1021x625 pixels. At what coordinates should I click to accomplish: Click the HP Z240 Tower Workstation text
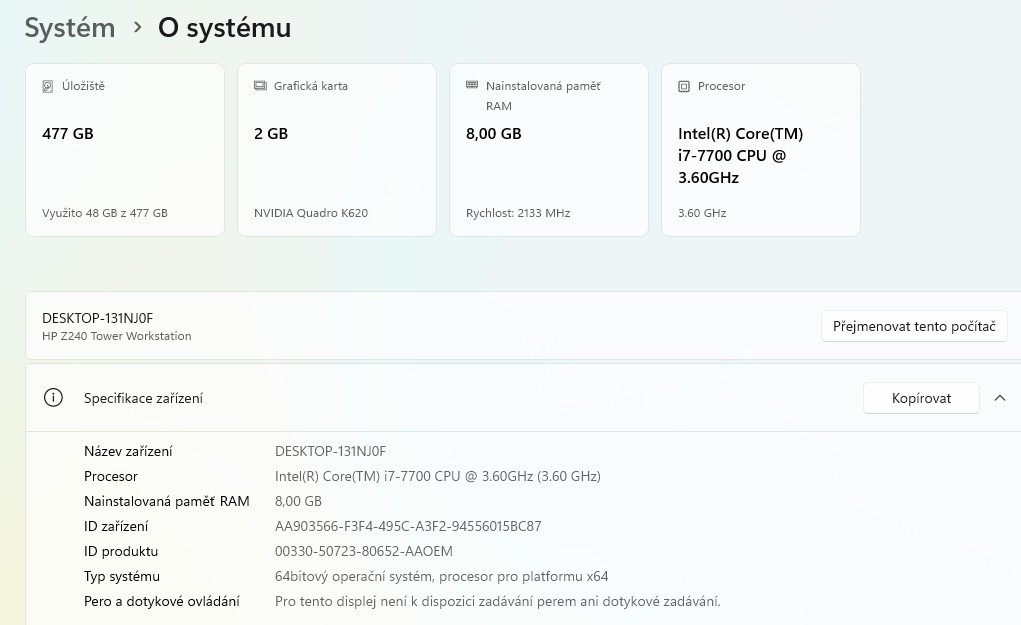[x=117, y=336]
